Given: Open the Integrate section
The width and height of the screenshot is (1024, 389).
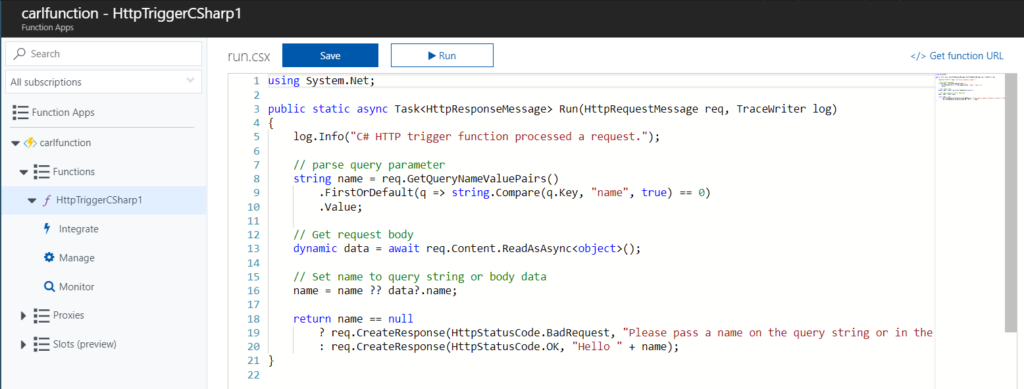Looking at the screenshot, I should click(78, 229).
